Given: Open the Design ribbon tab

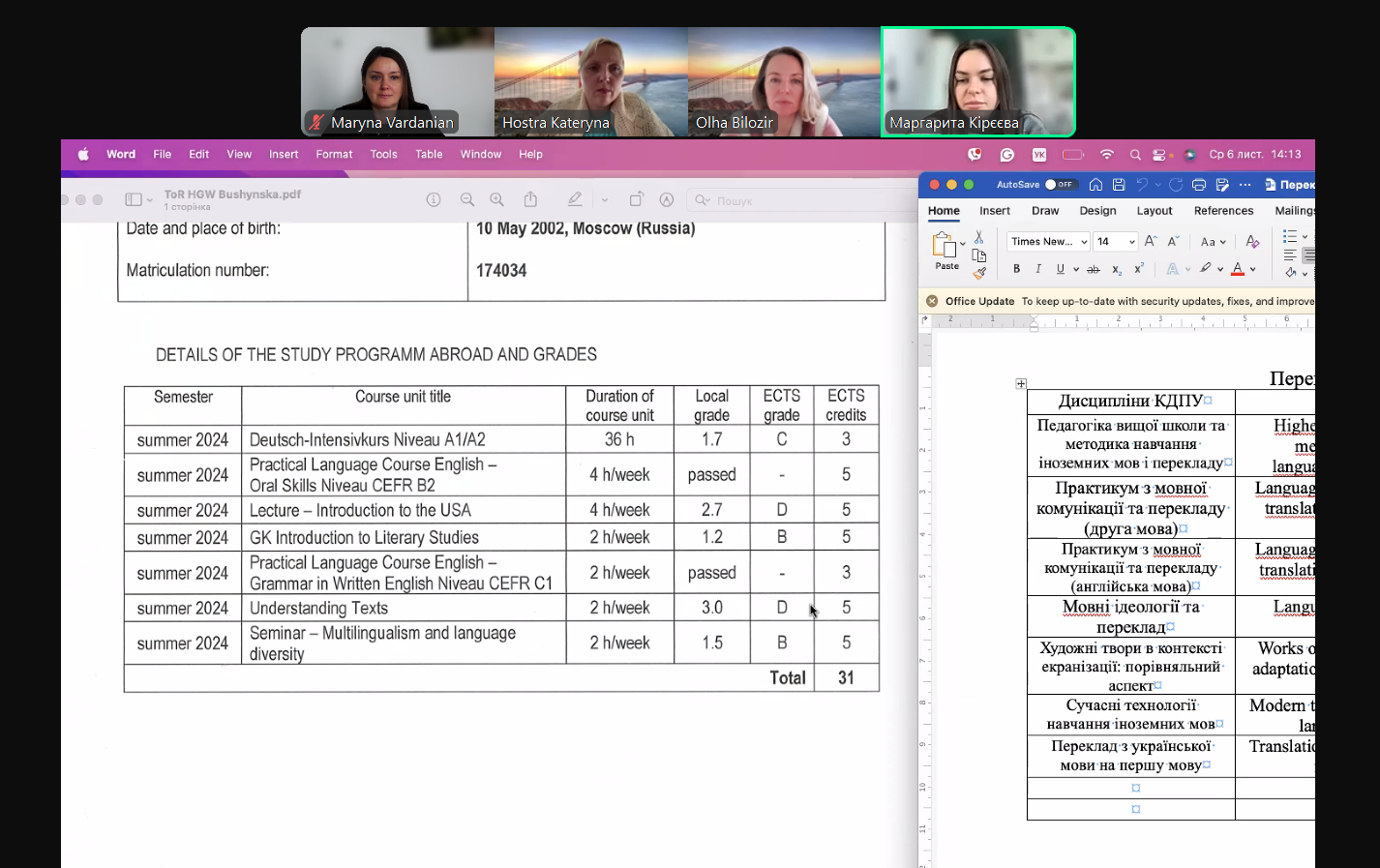Looking at the screenshot, I should [x=1097, y=211].
